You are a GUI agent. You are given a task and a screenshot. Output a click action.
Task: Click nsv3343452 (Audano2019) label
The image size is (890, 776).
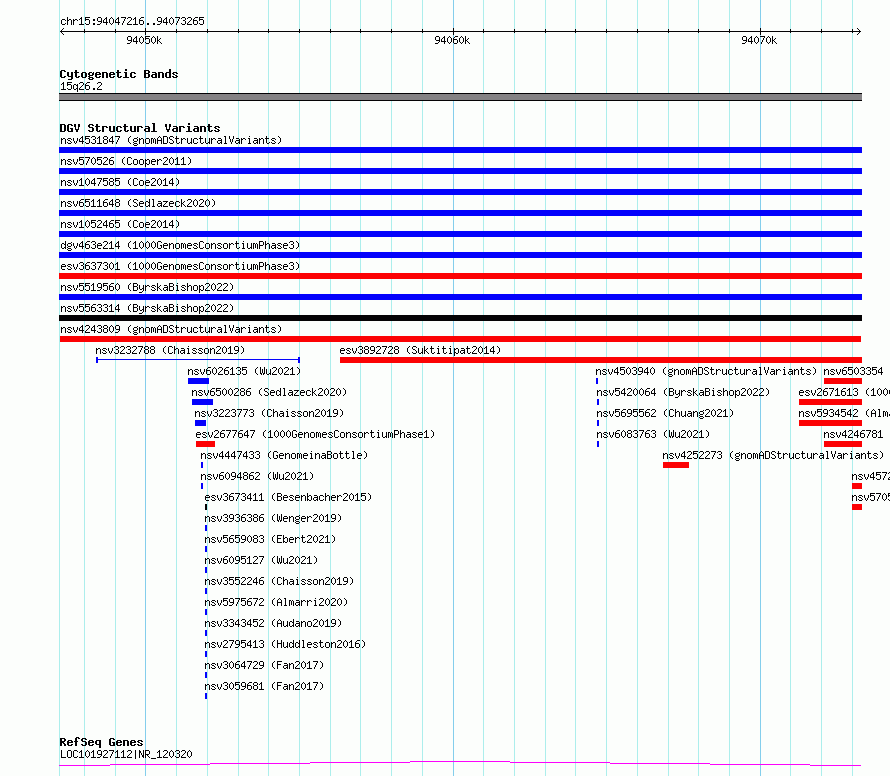273,623
